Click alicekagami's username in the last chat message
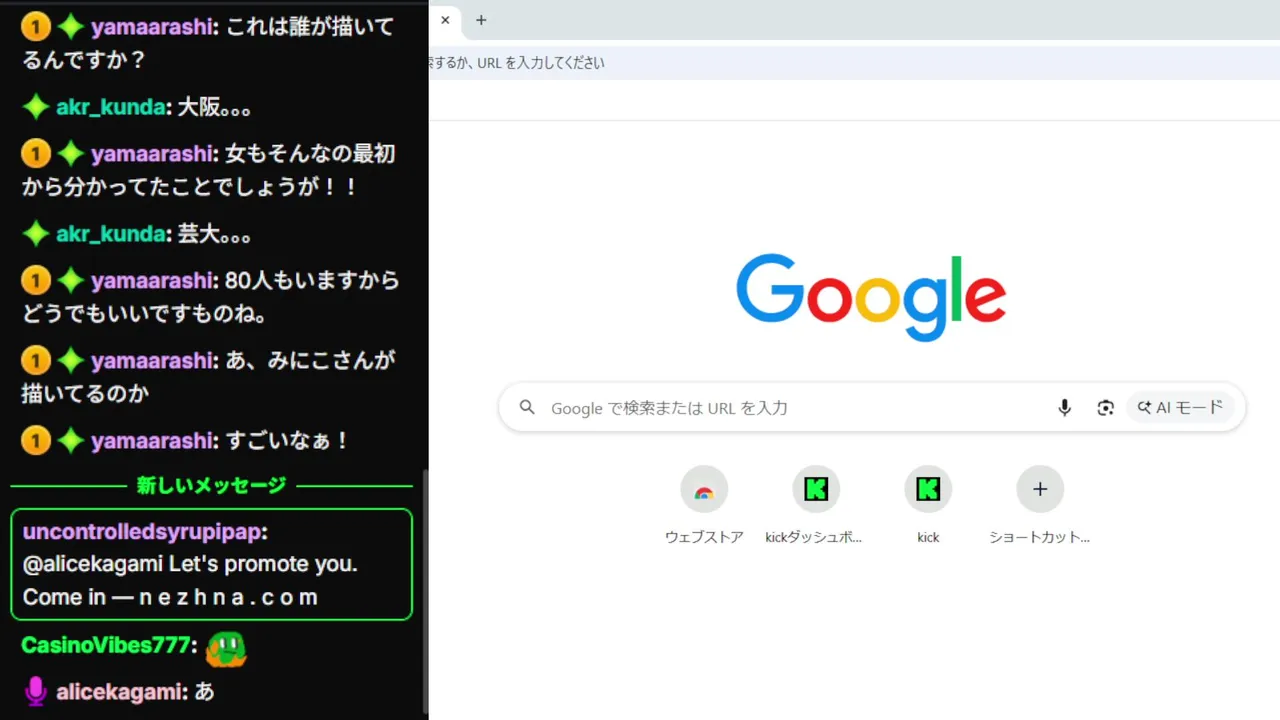The width and height of the screenshot is (1280, 720). click(x=121, y=691)
